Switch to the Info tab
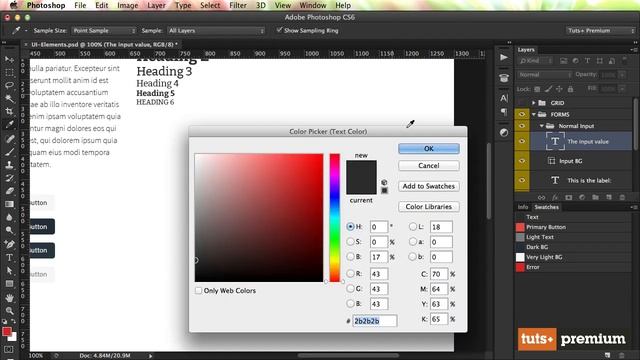Image resolution: width=640 pixels, height=360 pixels. click(523, 207)
